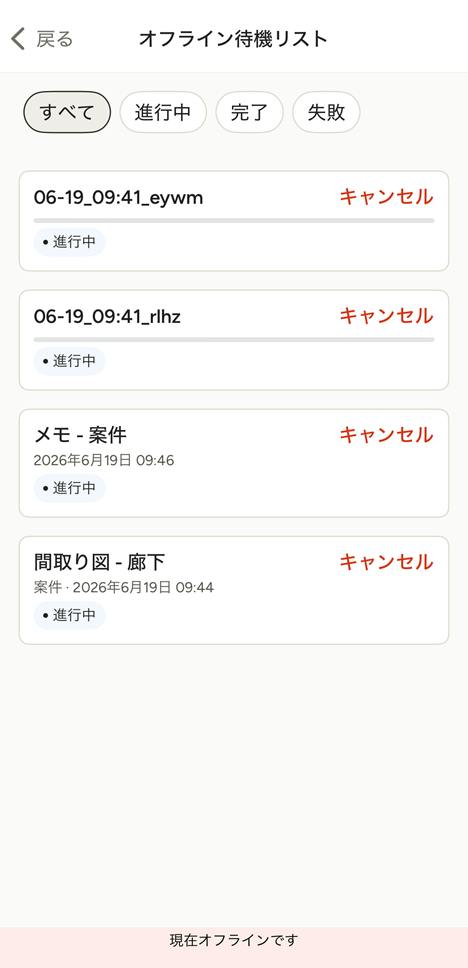Click the progress bar of eywm item
The height and width of the screenshot is (968, 468).
pos(234,220)
